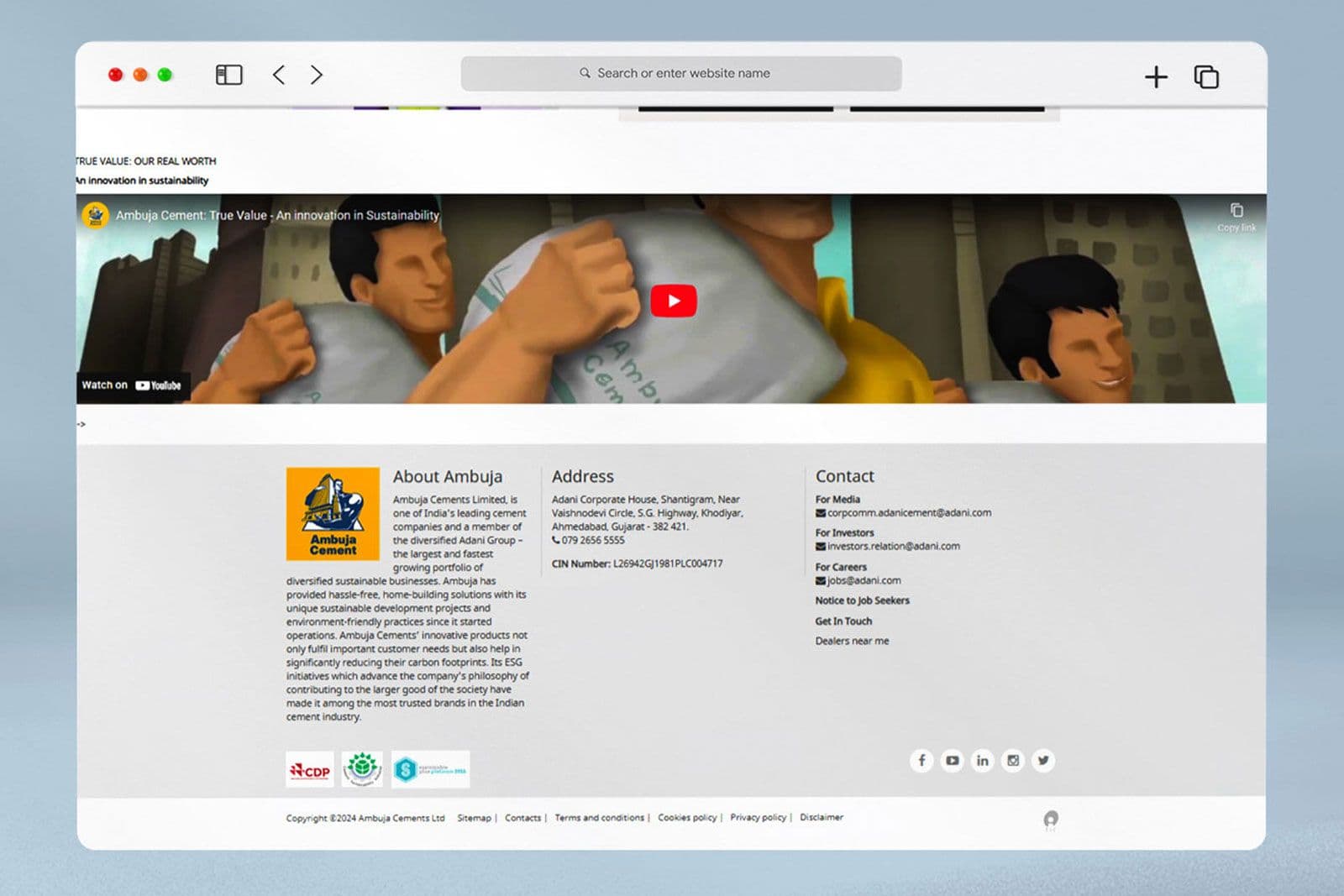This screenshot has height=896, width=1344.
Task: Click the Ambuja Cement logo in footer
Action: (333, 514)
